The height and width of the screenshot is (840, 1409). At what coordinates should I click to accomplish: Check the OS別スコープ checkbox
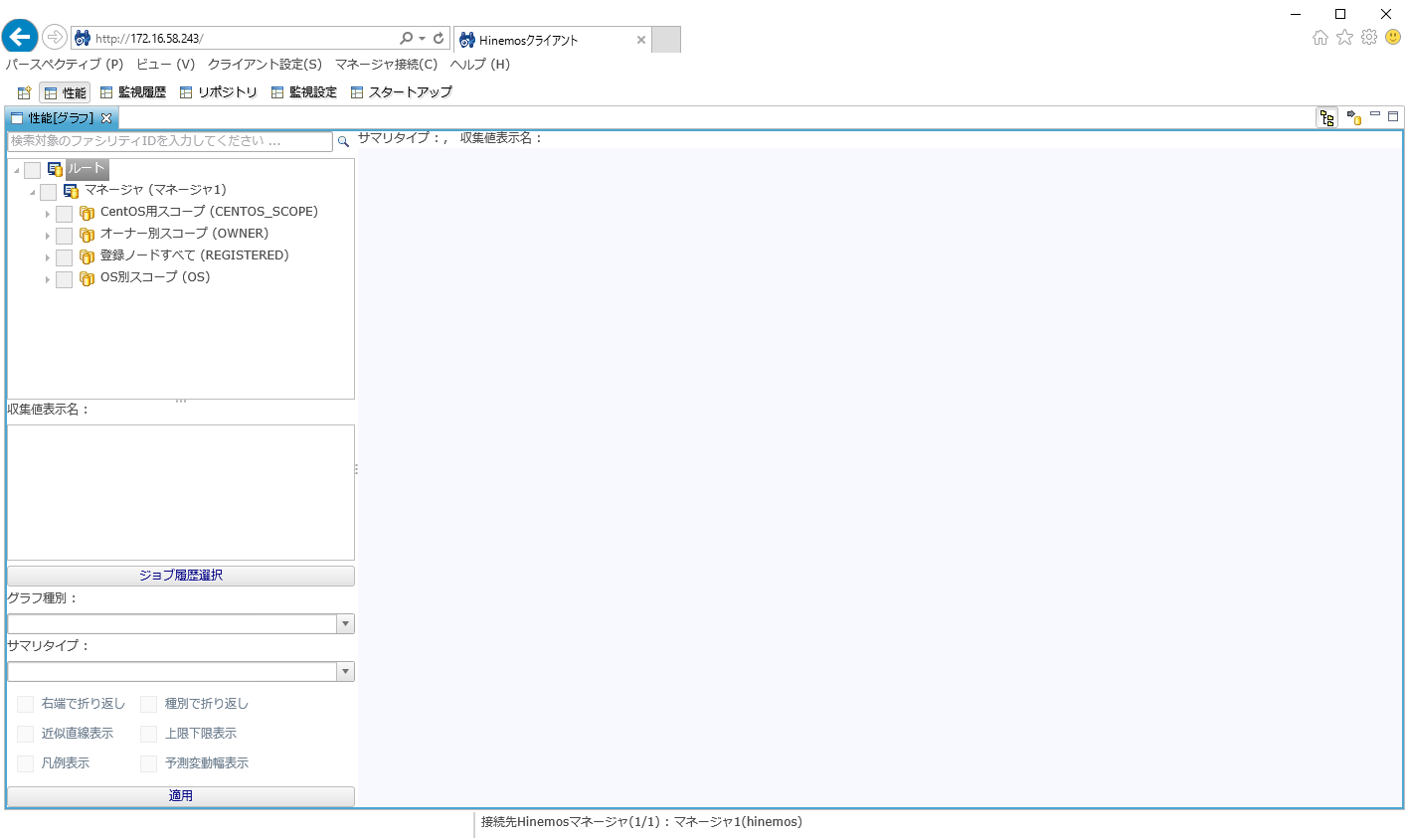65,278
